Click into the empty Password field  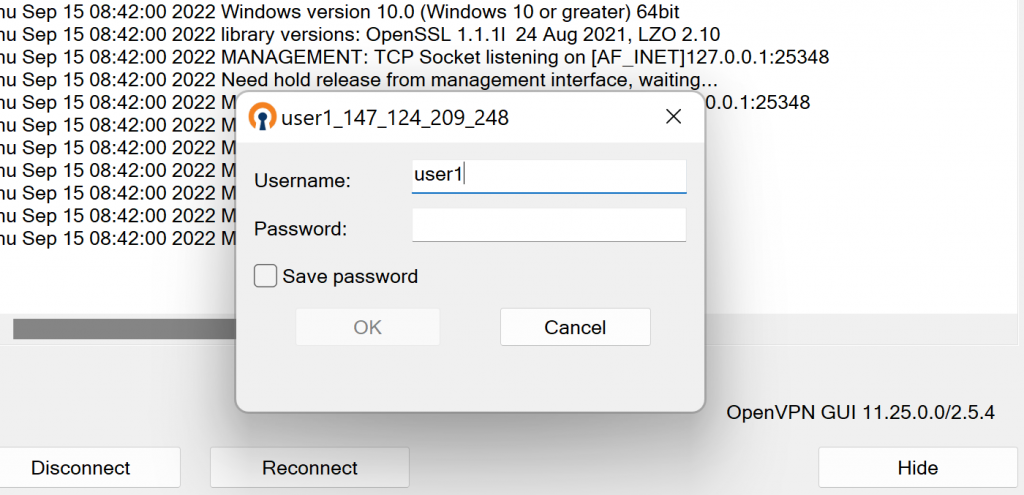[549, 225]
